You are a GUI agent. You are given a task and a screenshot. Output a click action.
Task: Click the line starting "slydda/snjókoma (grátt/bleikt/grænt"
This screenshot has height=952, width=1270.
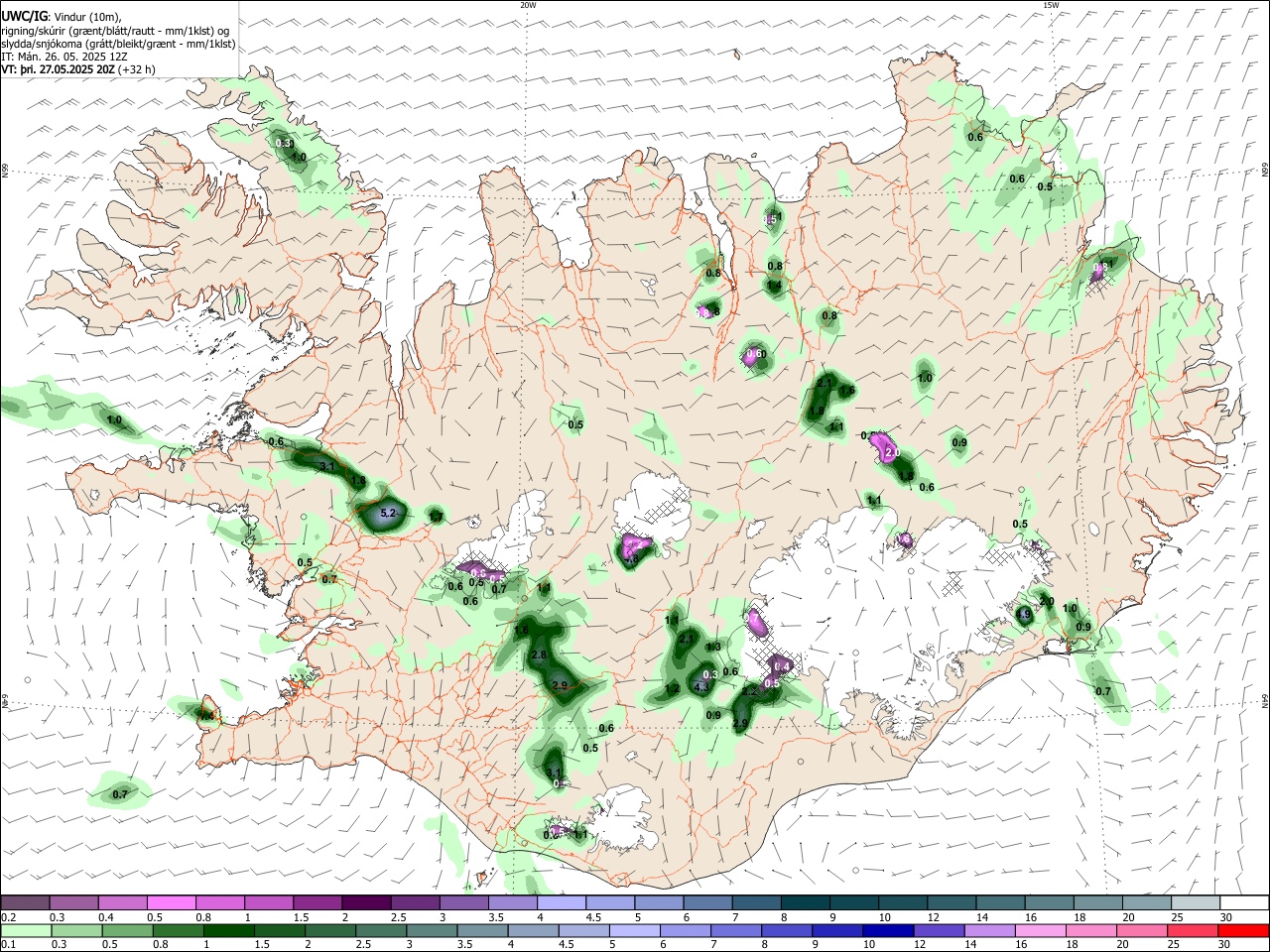click(x=118, y=44)
